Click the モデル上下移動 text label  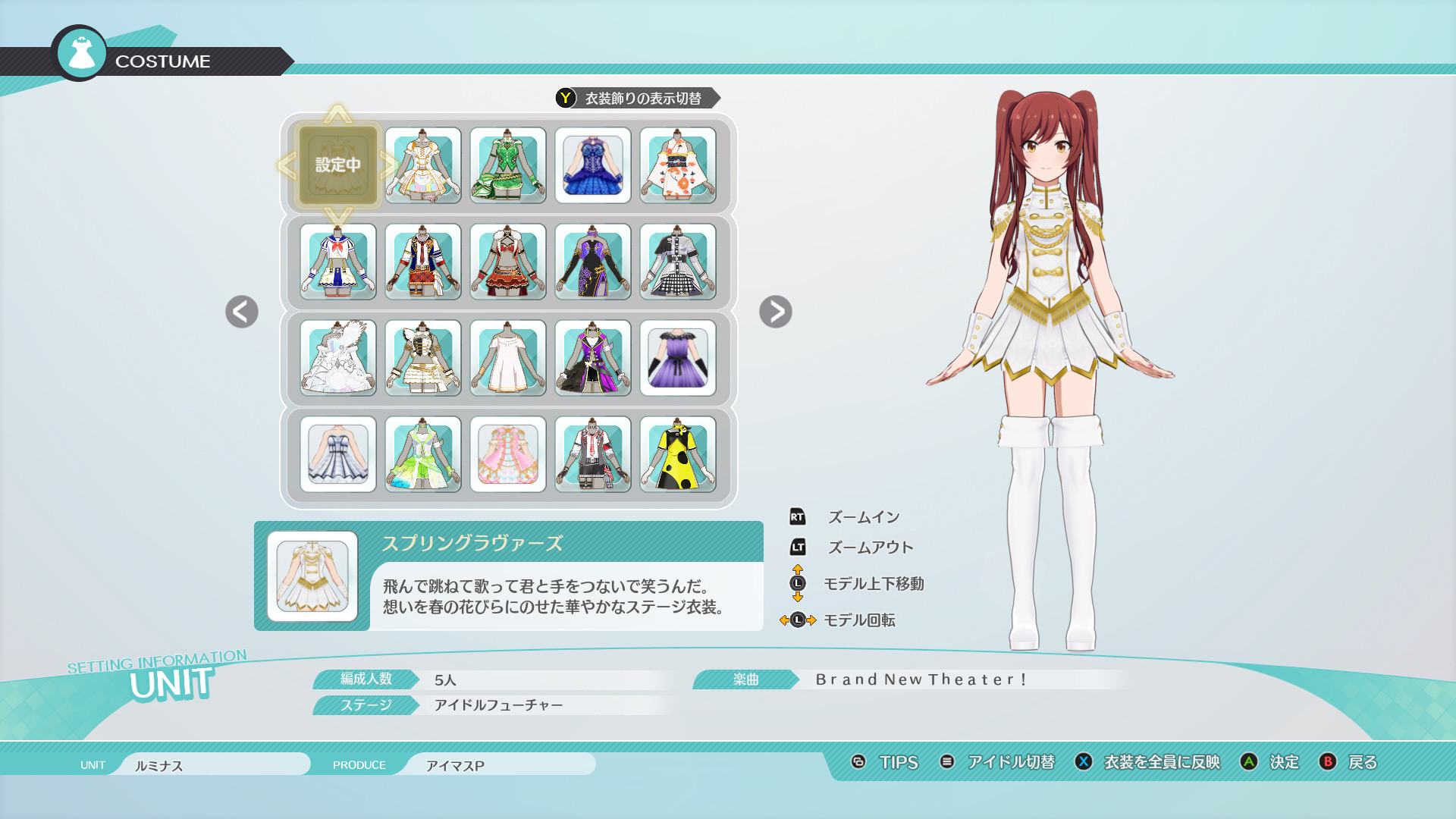coord(874,584)
